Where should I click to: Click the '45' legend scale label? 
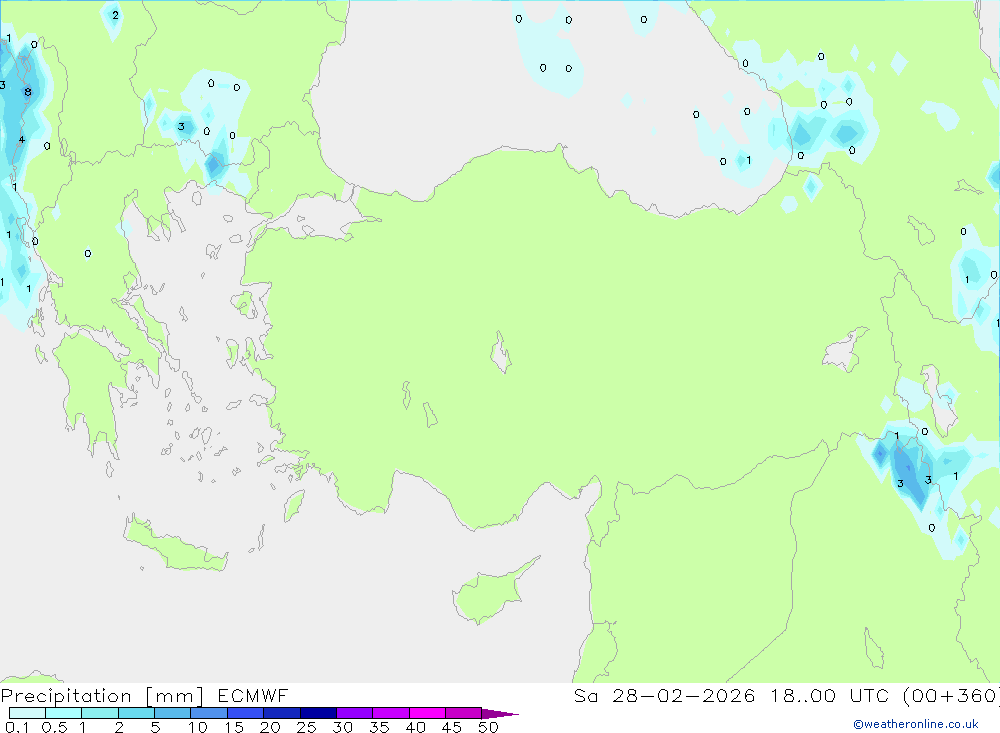tap(452, 727)
